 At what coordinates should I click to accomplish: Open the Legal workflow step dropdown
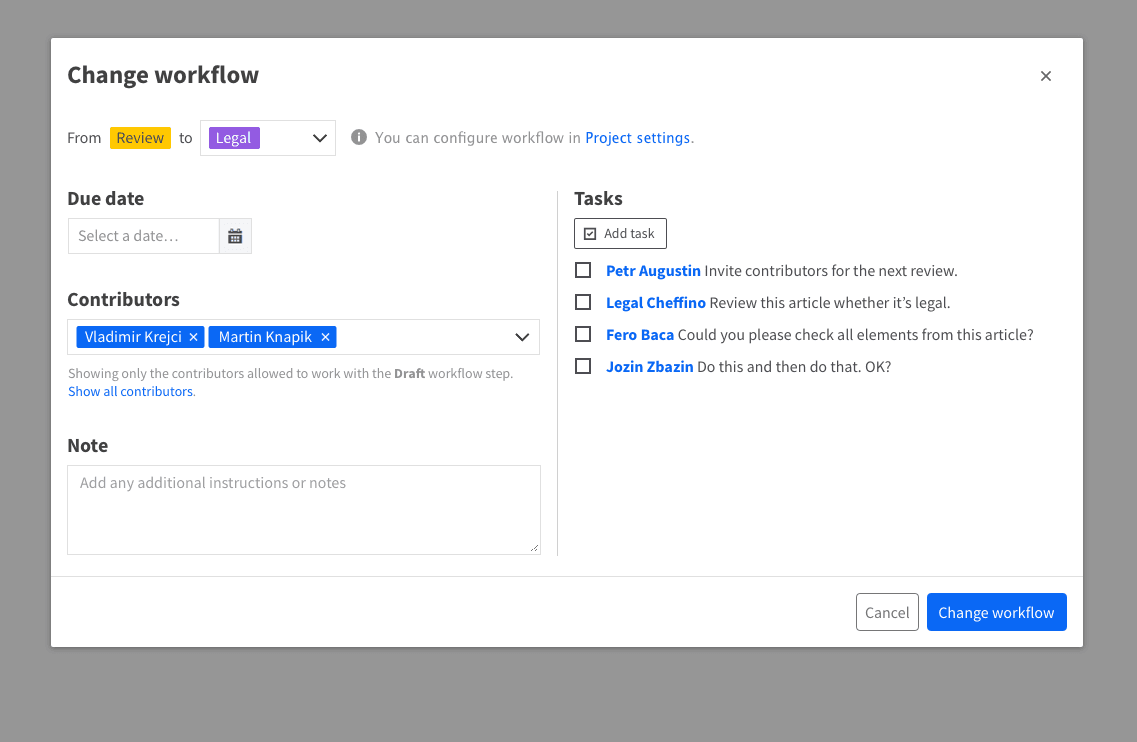(x=318, y=137)
